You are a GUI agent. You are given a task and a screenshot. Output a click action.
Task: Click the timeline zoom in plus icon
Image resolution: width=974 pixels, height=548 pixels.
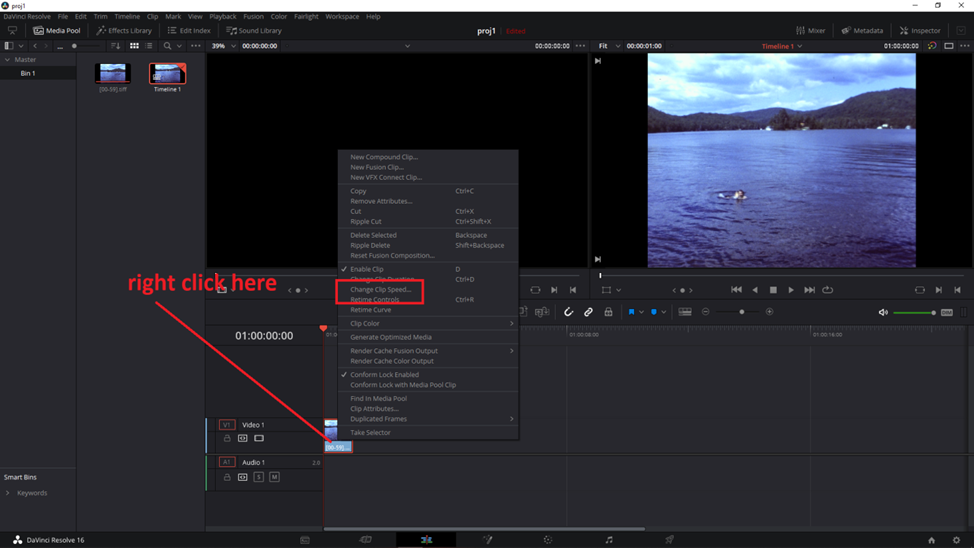pyautogui.click(x=770, y=312)
